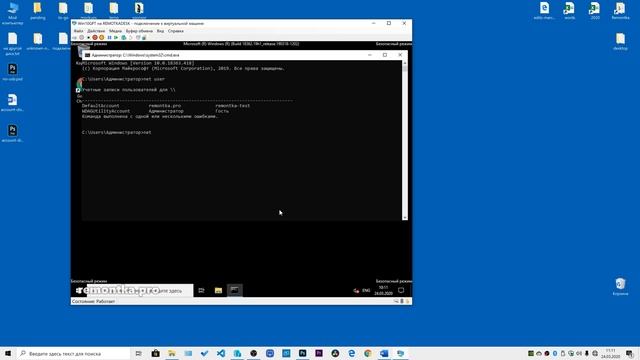
Task: Click WDAGUtilityAccount entry in cmd output
Action: tap(106, 111)
